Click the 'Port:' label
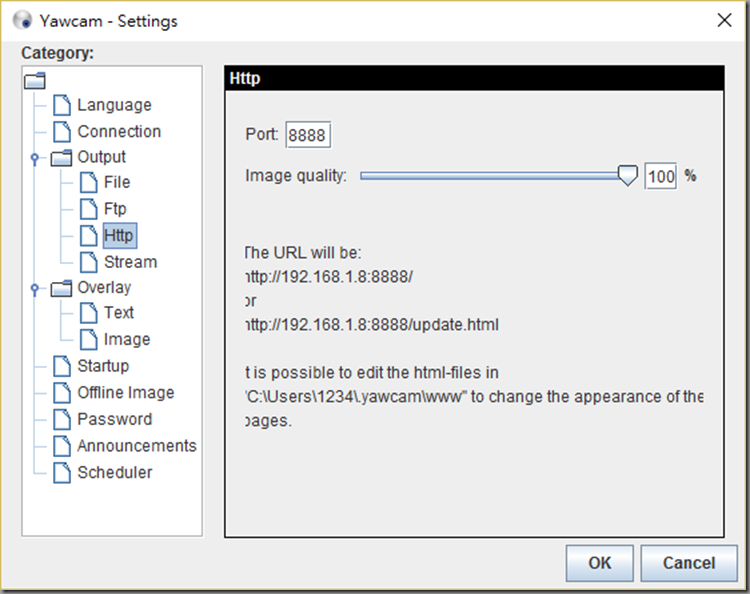Viewport: 750px width, 594px height. [262, 134]
